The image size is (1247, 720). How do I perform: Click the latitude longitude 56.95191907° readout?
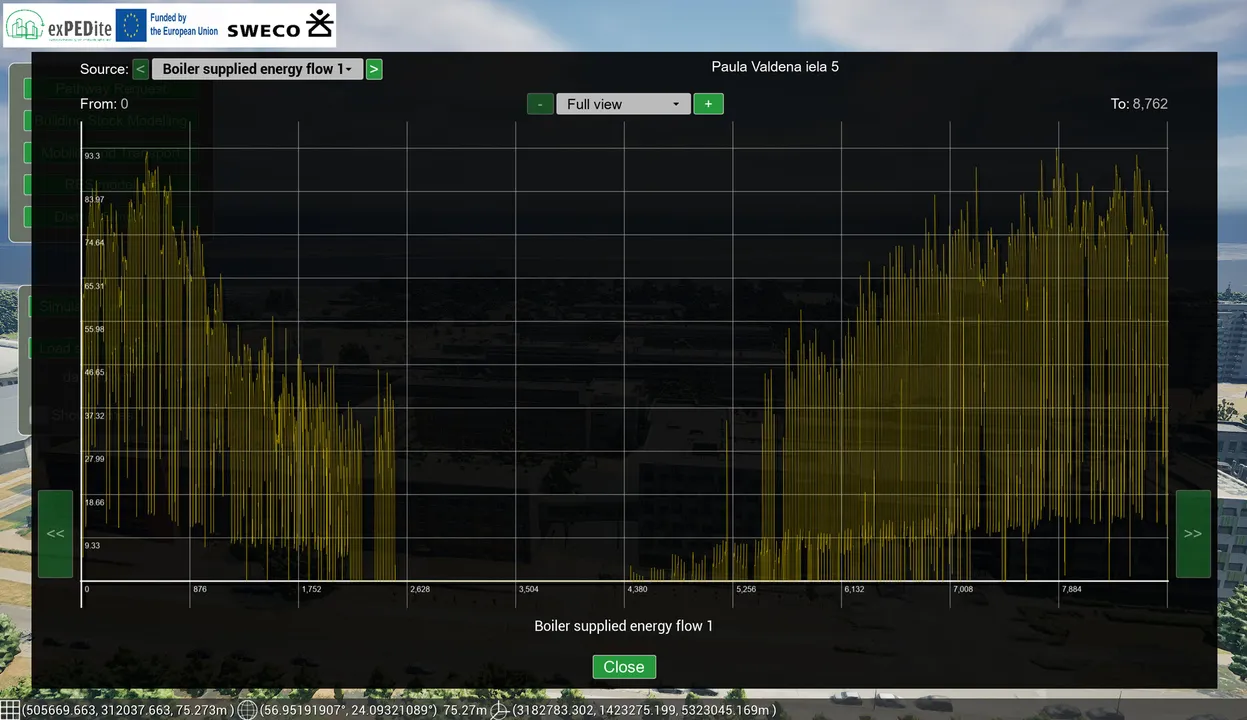tap(348, 710)
